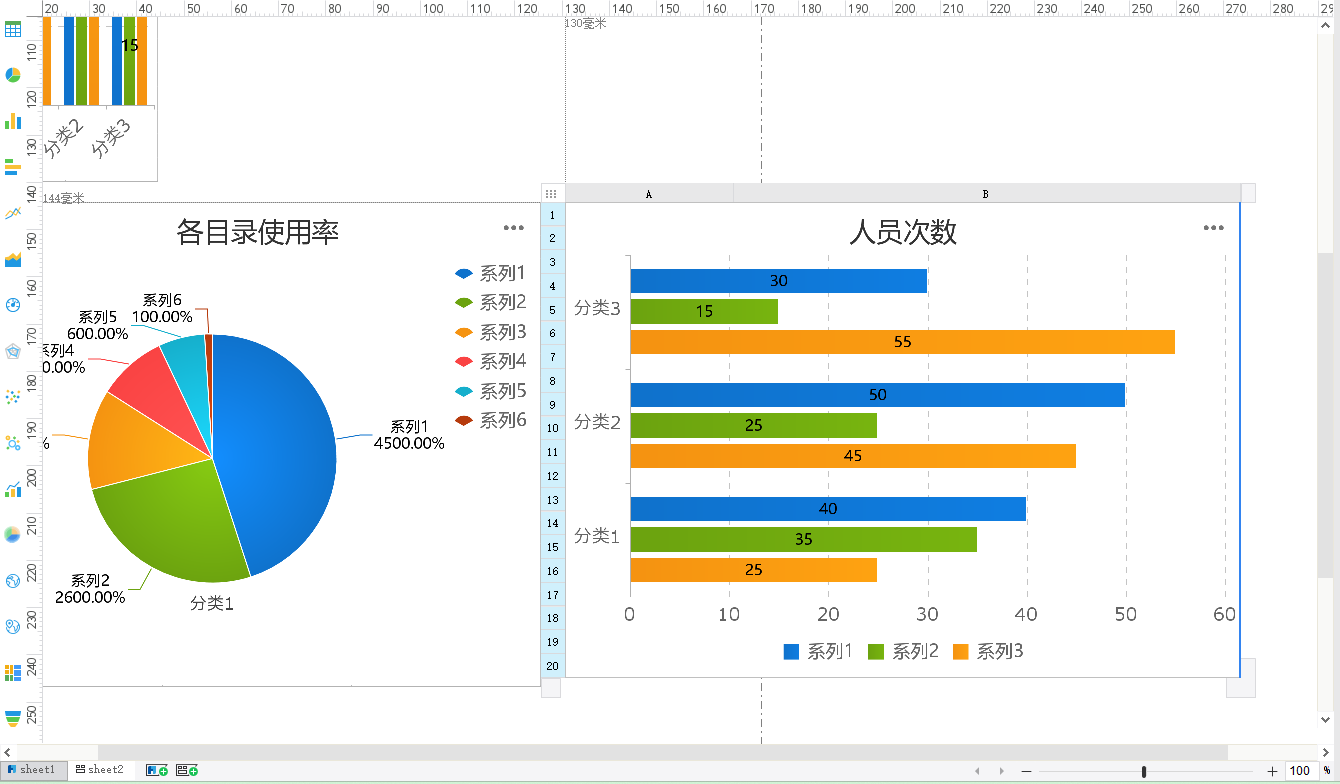The width and height of the screenshot is (1340, 784).
Task: Select the table grid icon in sidebar
Action: 13,29
